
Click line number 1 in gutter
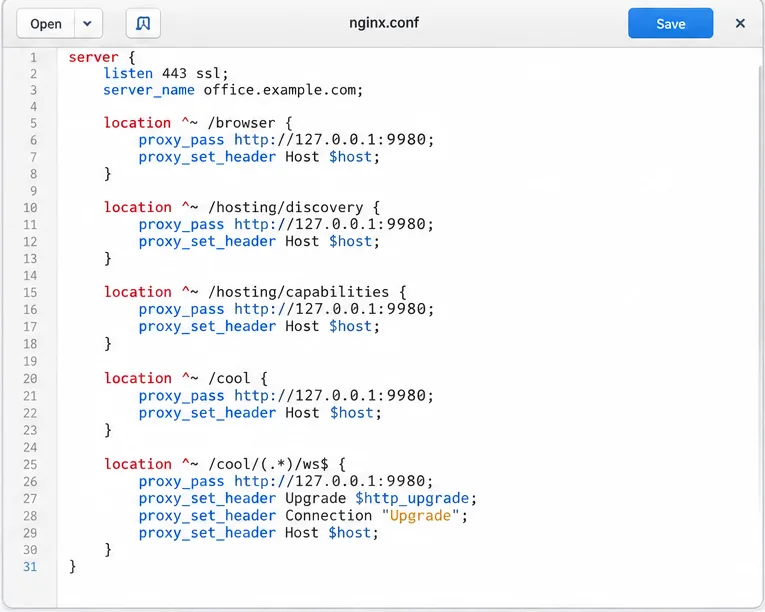(x=33, y=58)
